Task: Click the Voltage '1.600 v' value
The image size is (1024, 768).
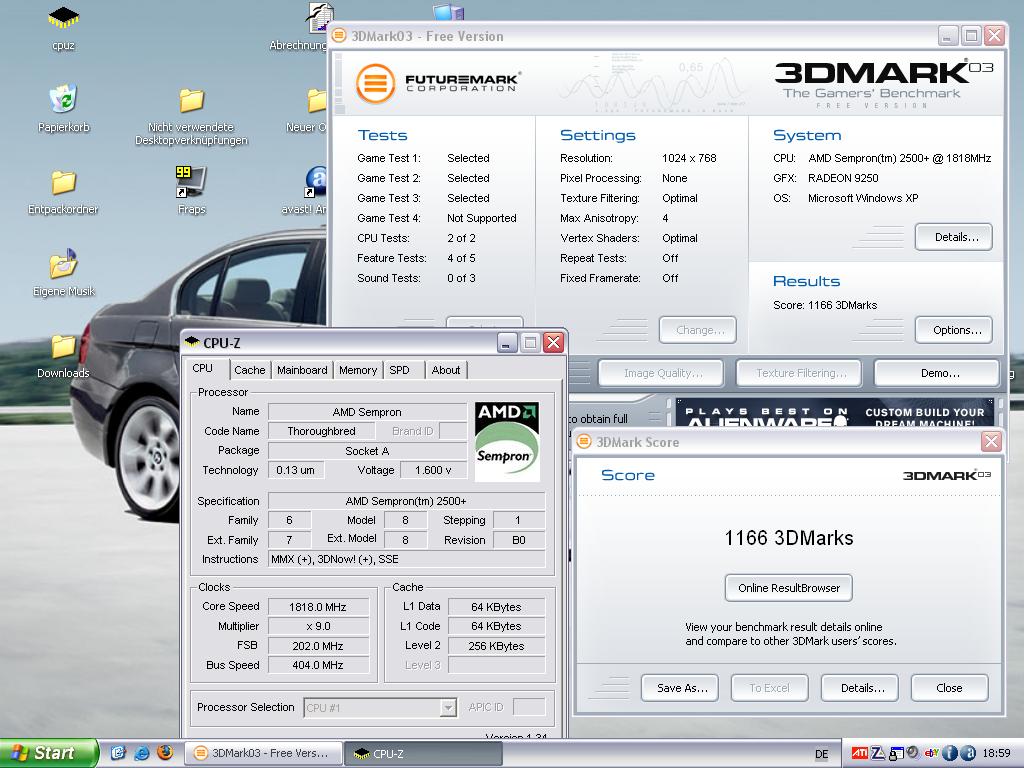Action: pos(433,470)
